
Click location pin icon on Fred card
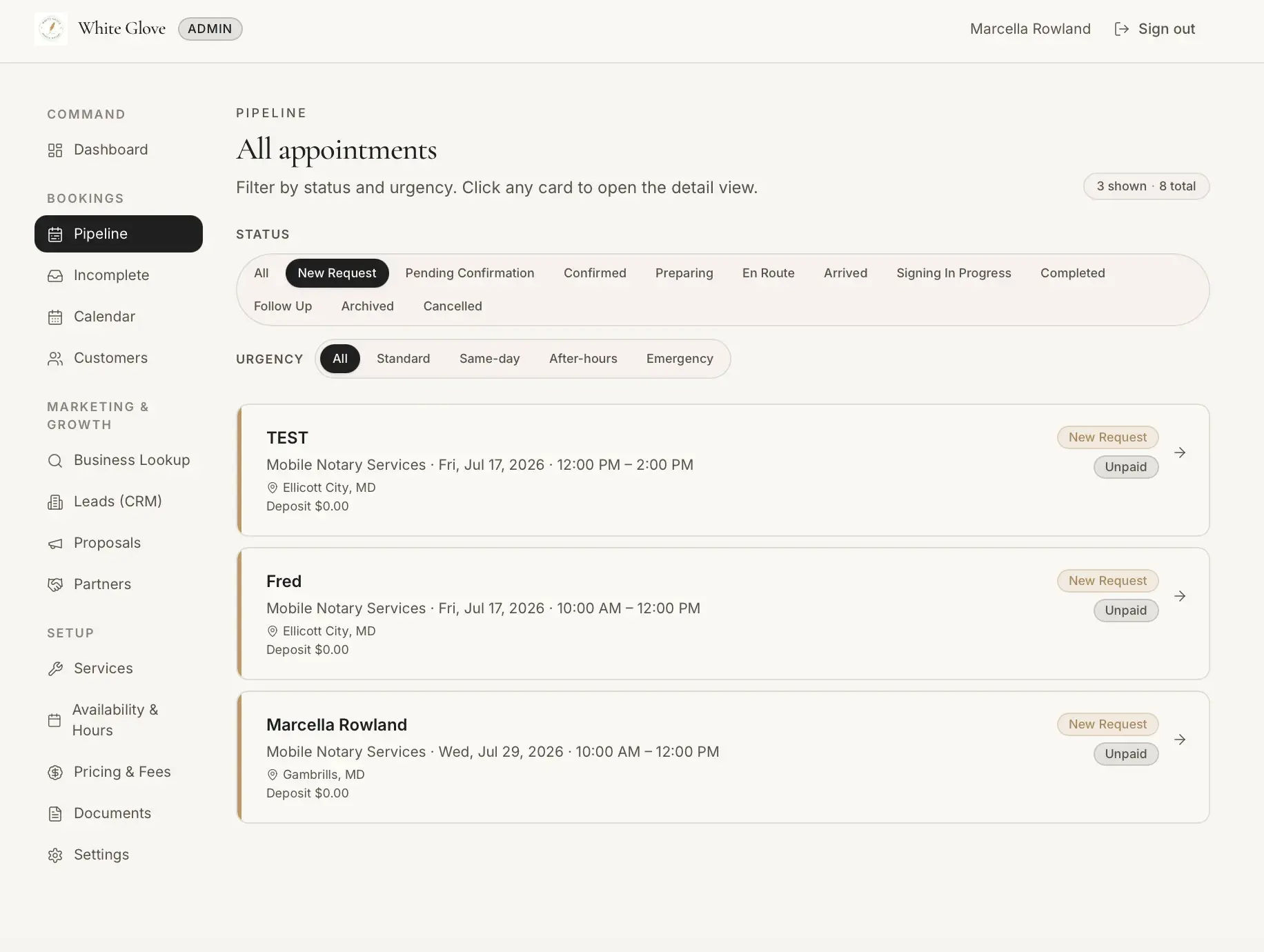pyautogui.click(x=273, y=631)
